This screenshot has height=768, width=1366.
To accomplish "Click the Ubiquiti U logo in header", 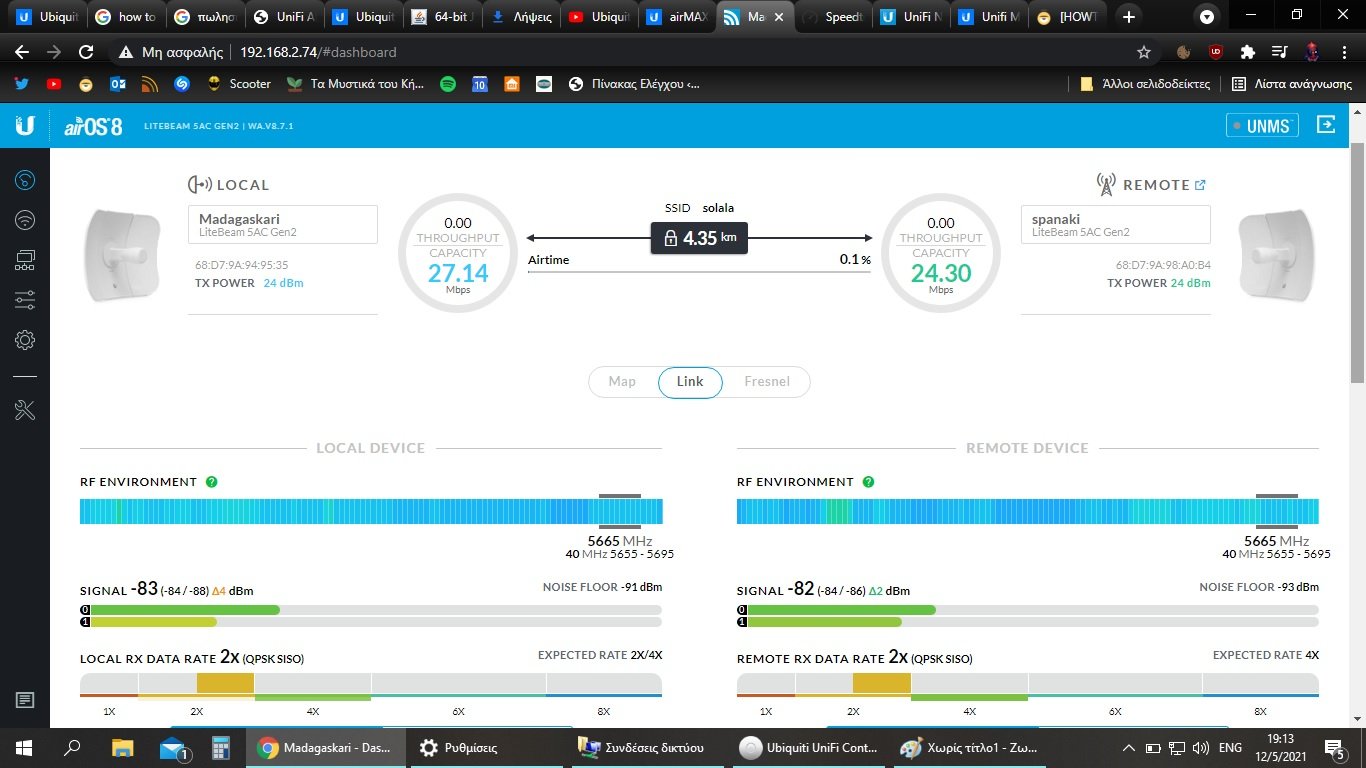I will click(x=25, y=125).
